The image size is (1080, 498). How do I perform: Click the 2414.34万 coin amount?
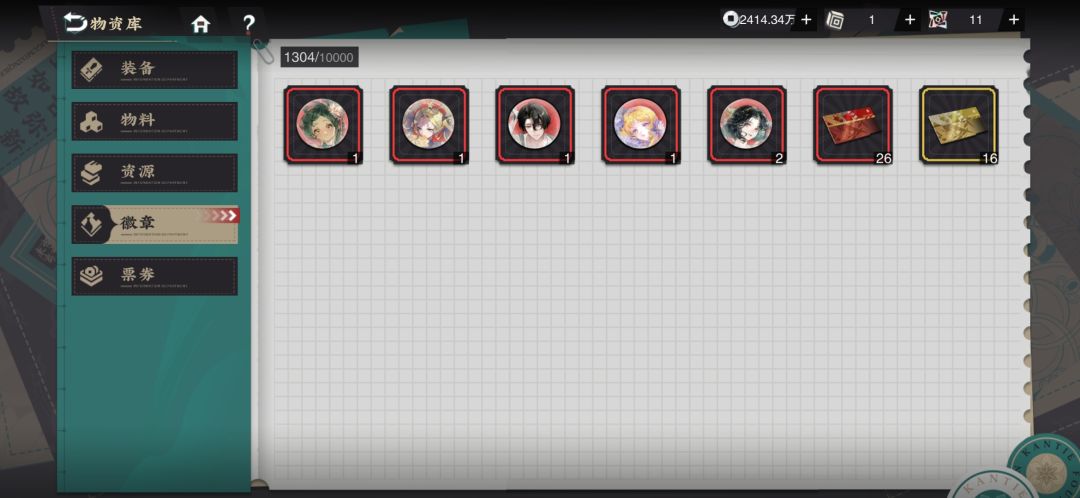767,20
